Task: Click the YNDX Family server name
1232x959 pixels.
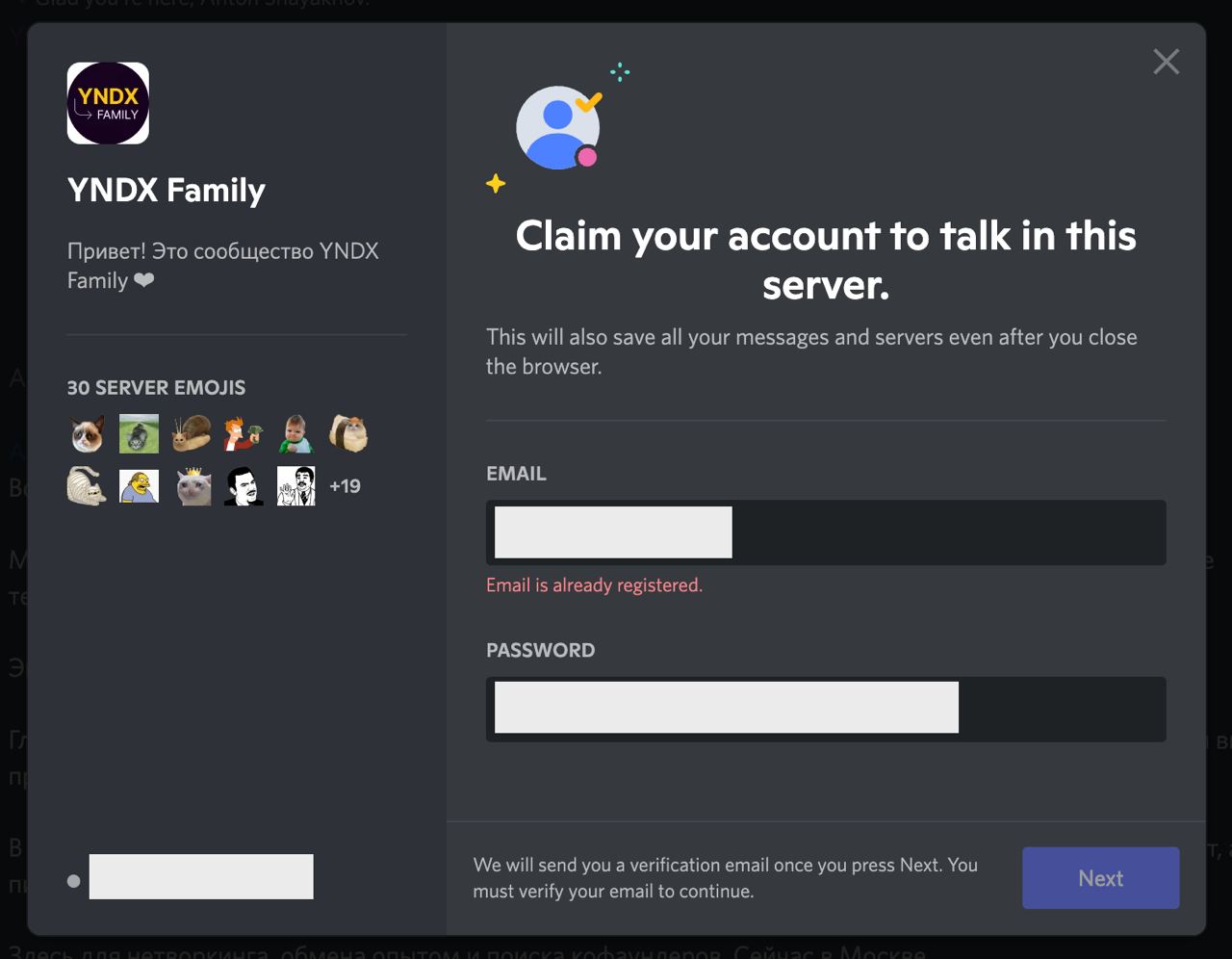Action: click(x=167, y=191)
